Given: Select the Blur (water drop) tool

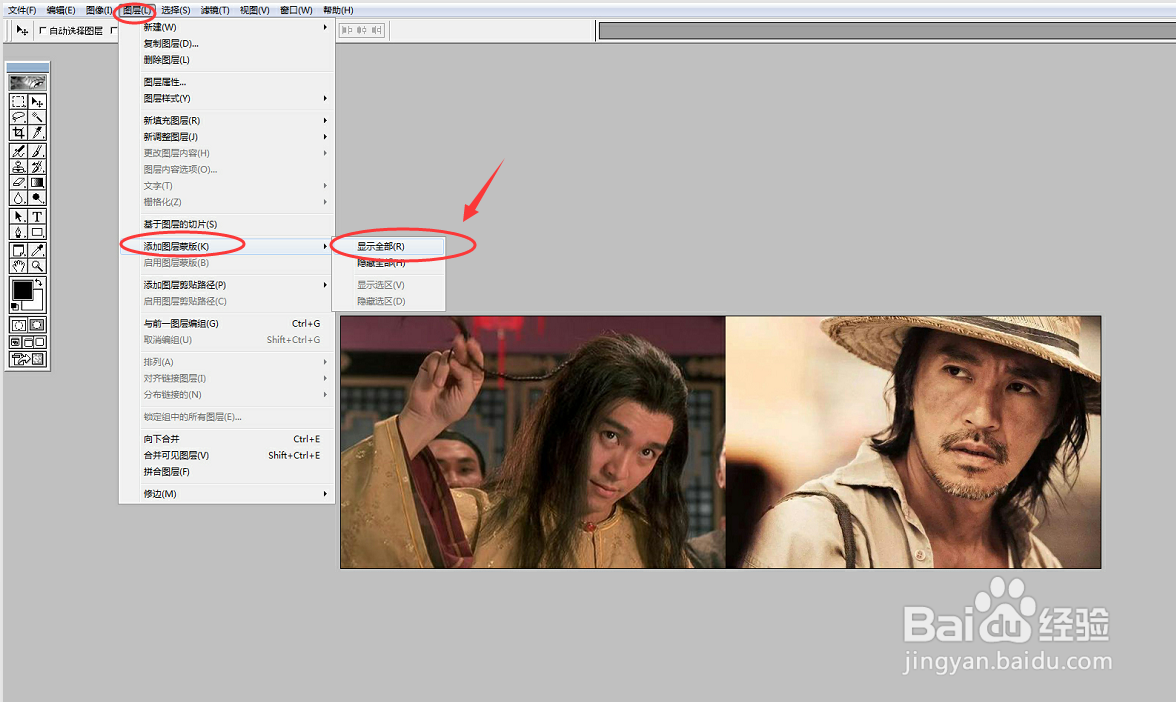Looking at the screenshot, I should [18, 198].
